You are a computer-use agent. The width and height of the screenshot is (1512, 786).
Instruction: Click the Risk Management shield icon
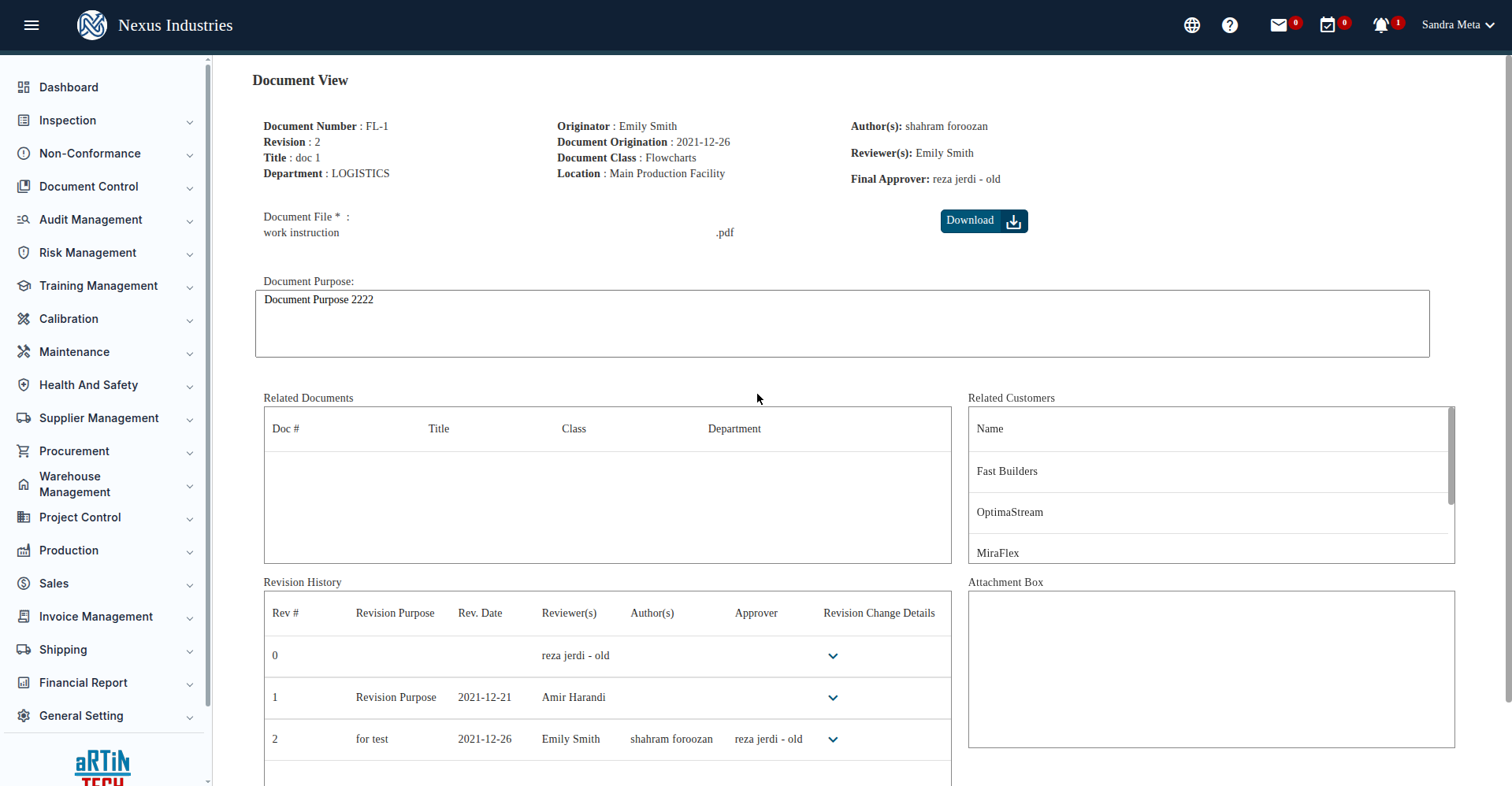24,253
